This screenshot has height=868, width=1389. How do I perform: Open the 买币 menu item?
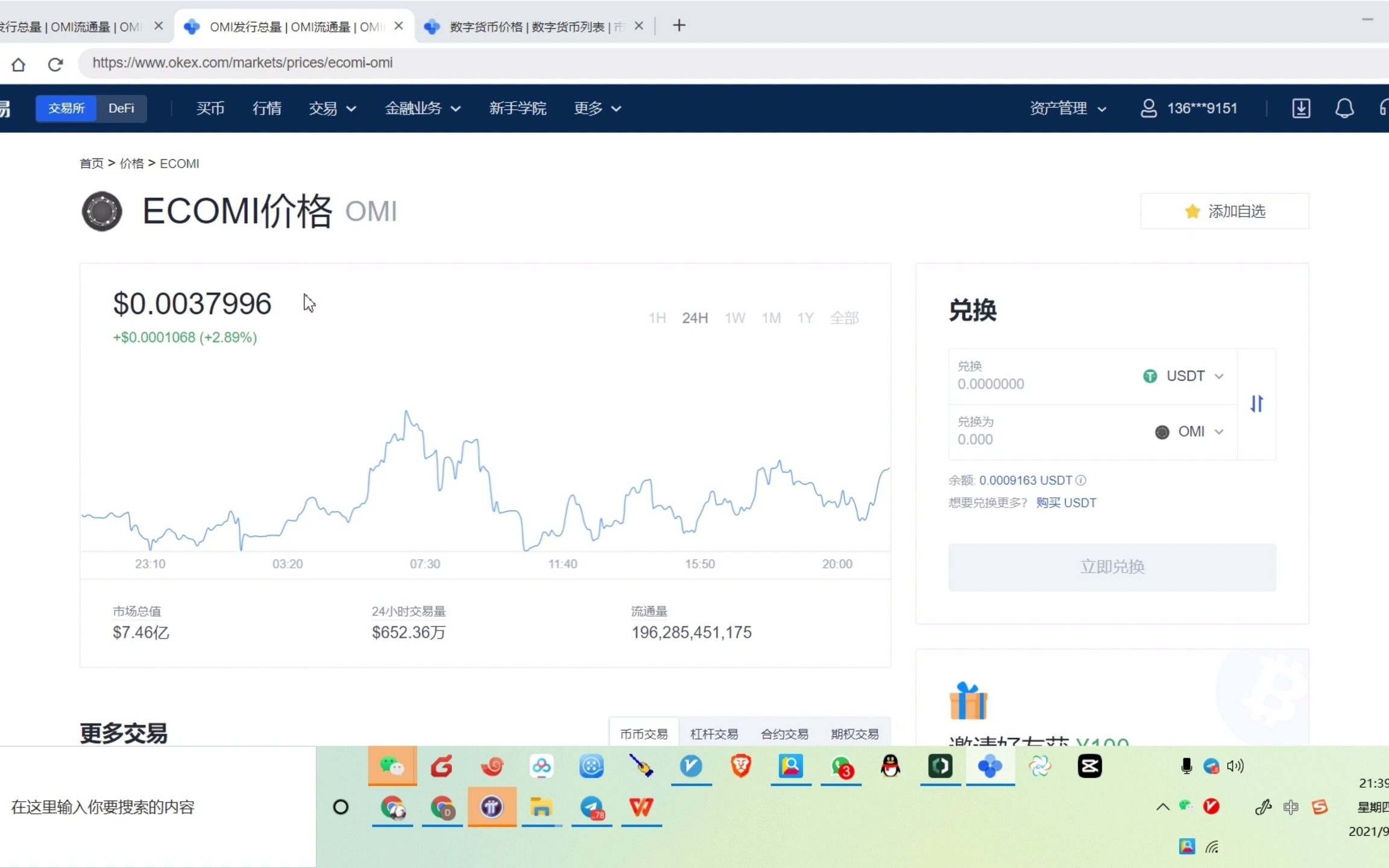(210, 108)
